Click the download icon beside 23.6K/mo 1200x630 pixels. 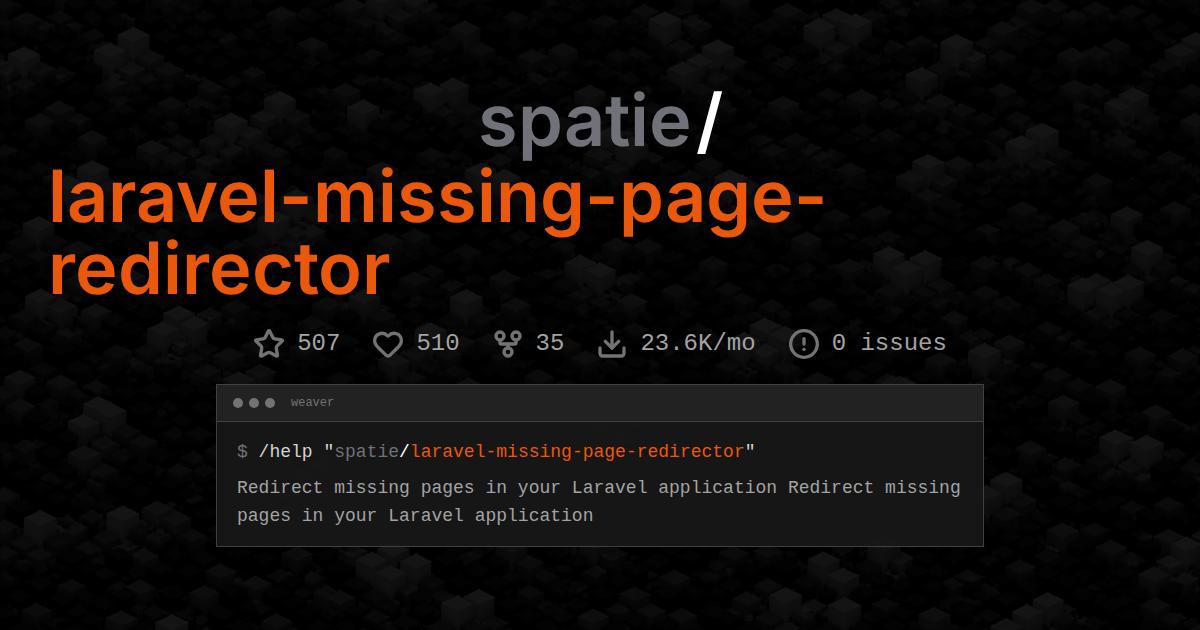(x=613, y=343)
